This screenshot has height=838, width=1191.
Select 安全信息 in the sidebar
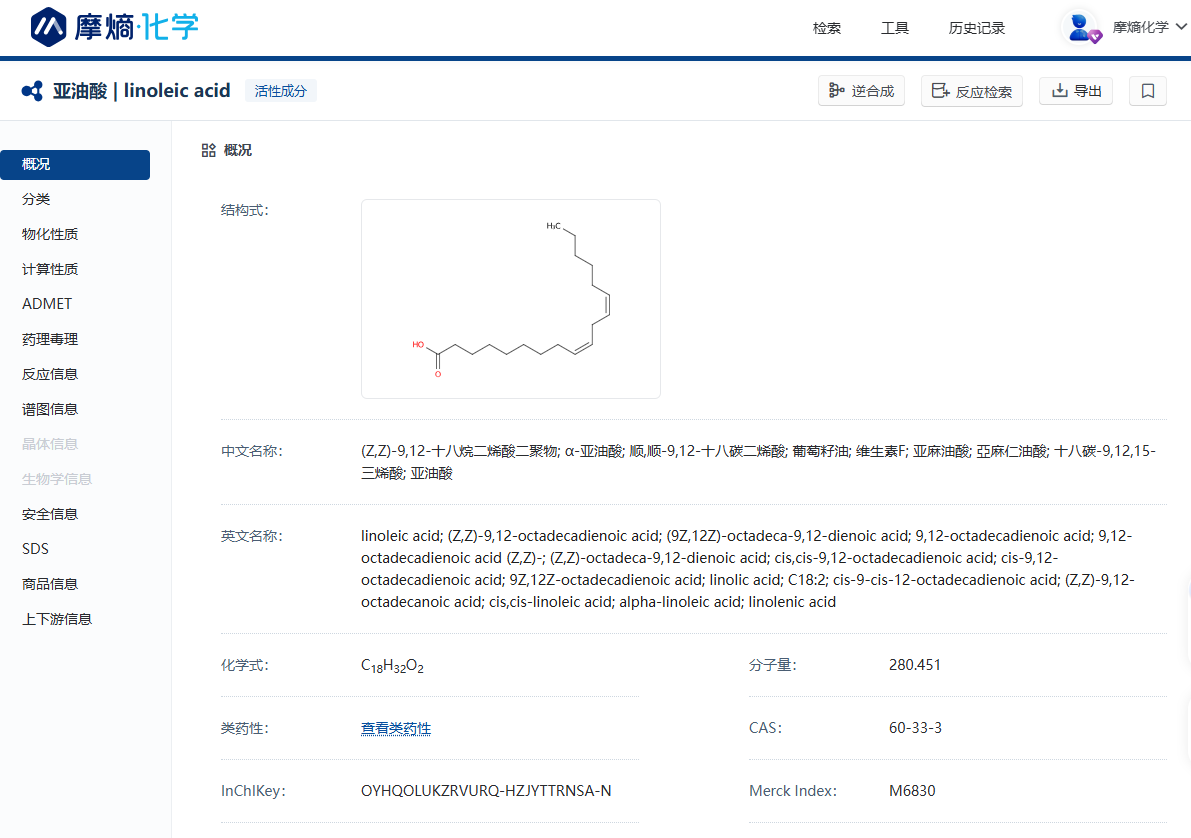click(x=50, y=514)
